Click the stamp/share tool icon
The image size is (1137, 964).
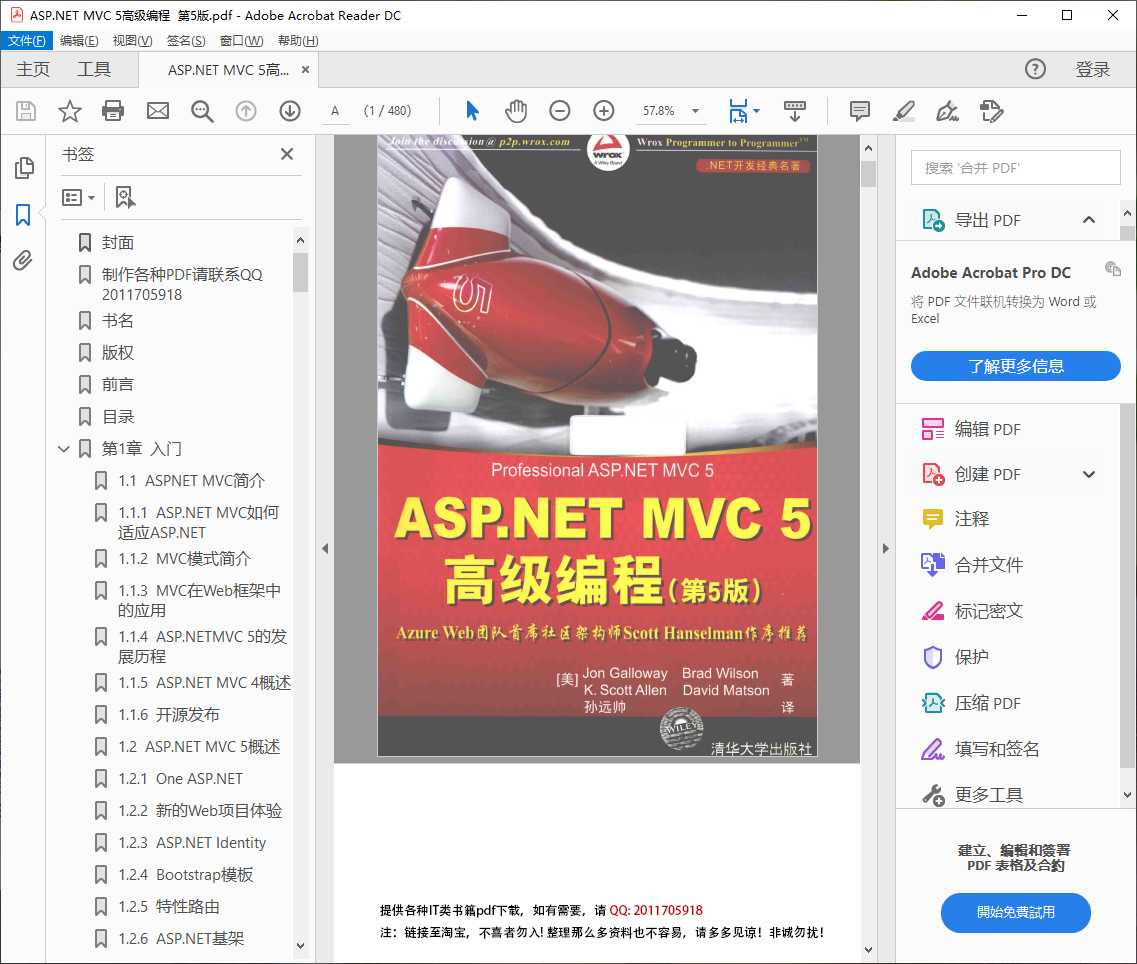991,111
